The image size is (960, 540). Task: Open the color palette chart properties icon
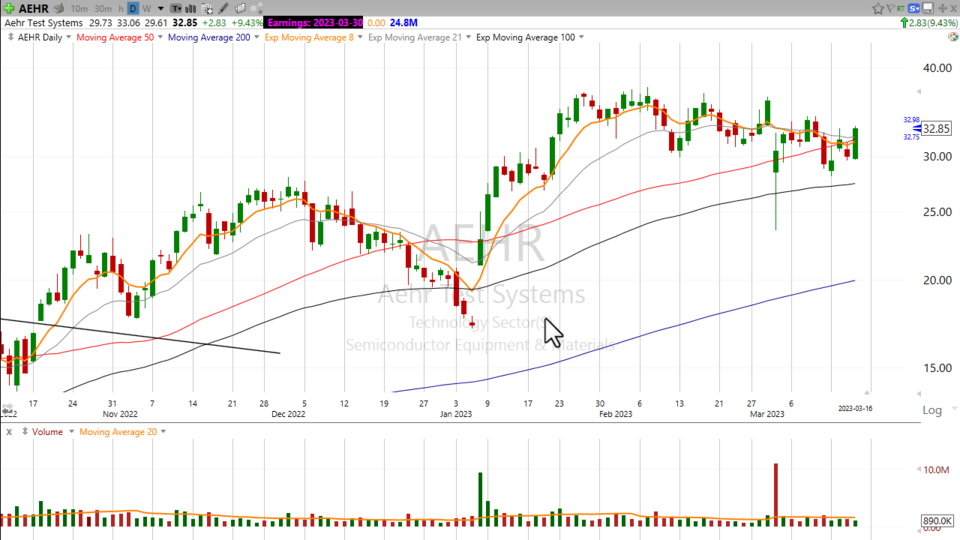(953, 37)
